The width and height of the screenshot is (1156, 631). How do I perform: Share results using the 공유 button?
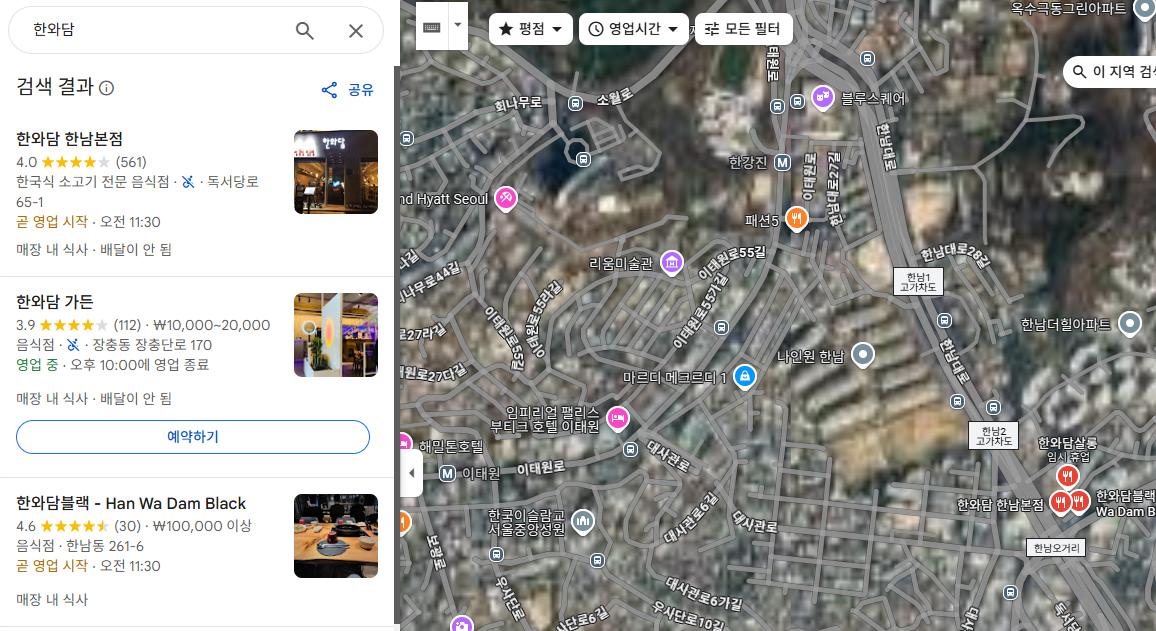point(348,90)
